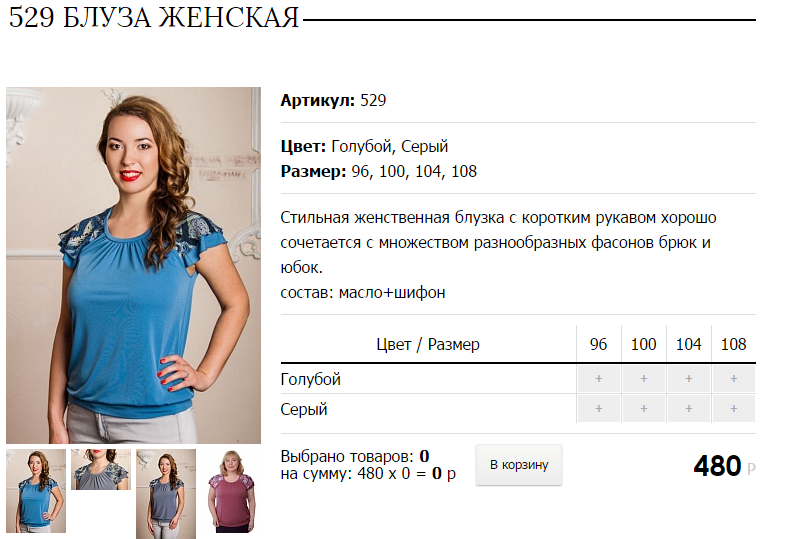Select the first blue blouse thumbnail

(x=36, y=491)
